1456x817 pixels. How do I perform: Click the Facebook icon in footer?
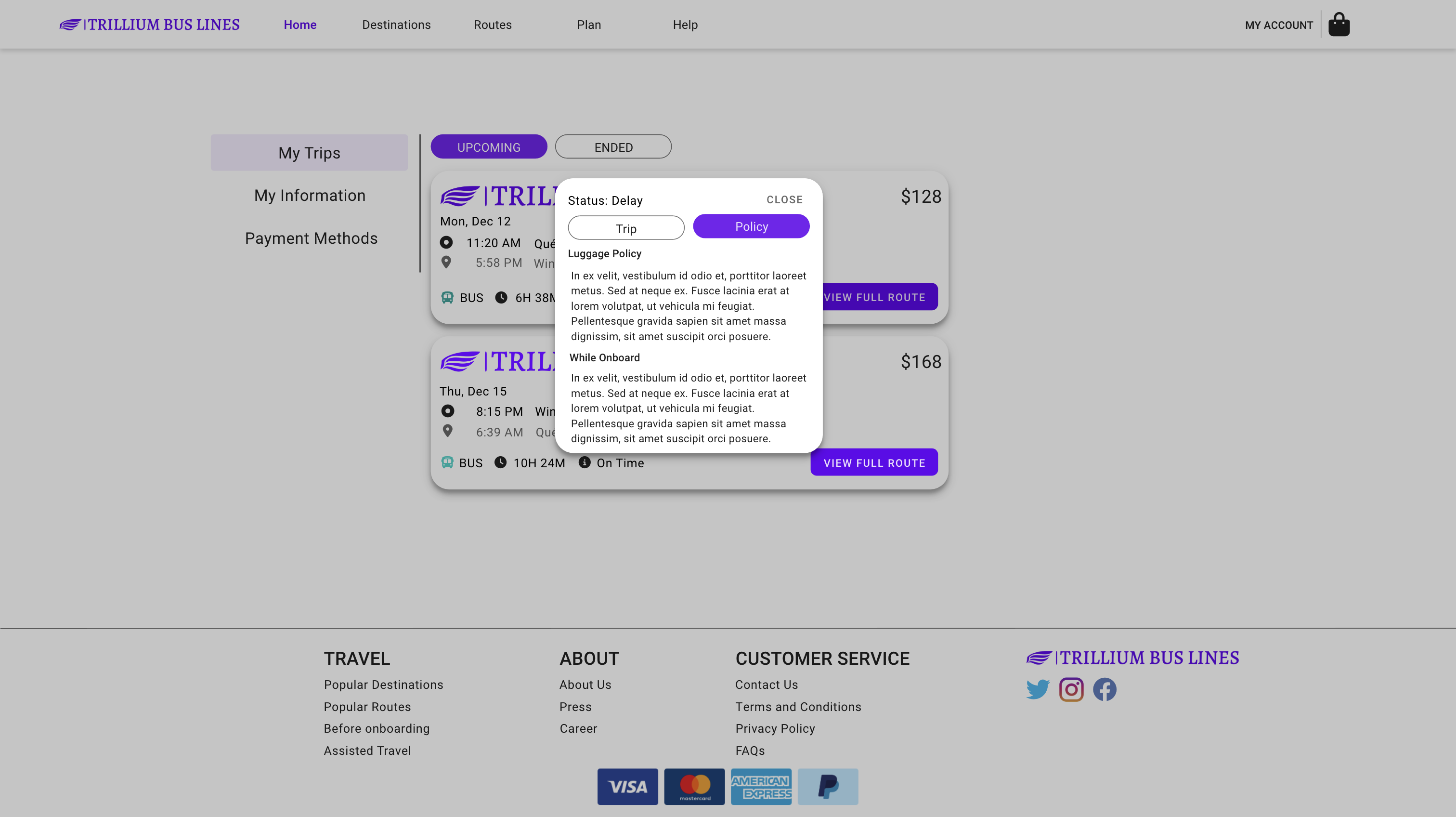click(1104, 689)
